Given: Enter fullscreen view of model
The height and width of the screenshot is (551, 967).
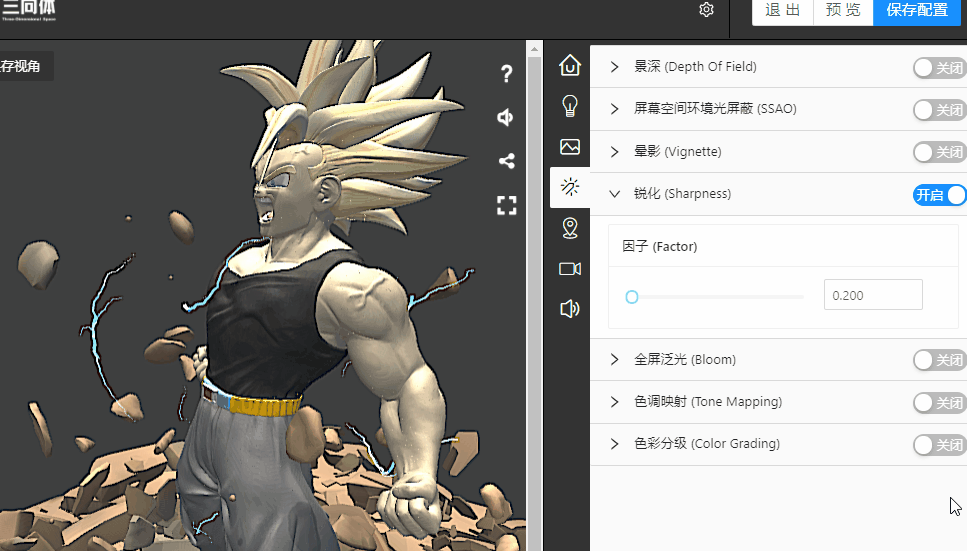Looking at the screenshot, I should click(506, 205).
